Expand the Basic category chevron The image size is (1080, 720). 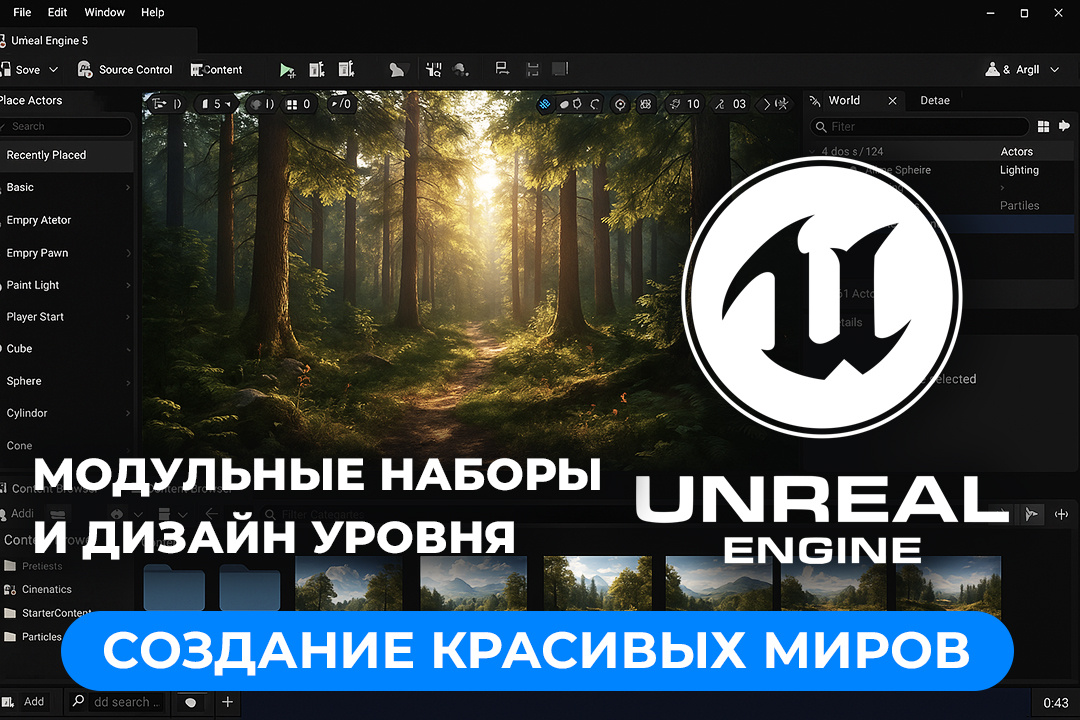(x=128, y=187)
